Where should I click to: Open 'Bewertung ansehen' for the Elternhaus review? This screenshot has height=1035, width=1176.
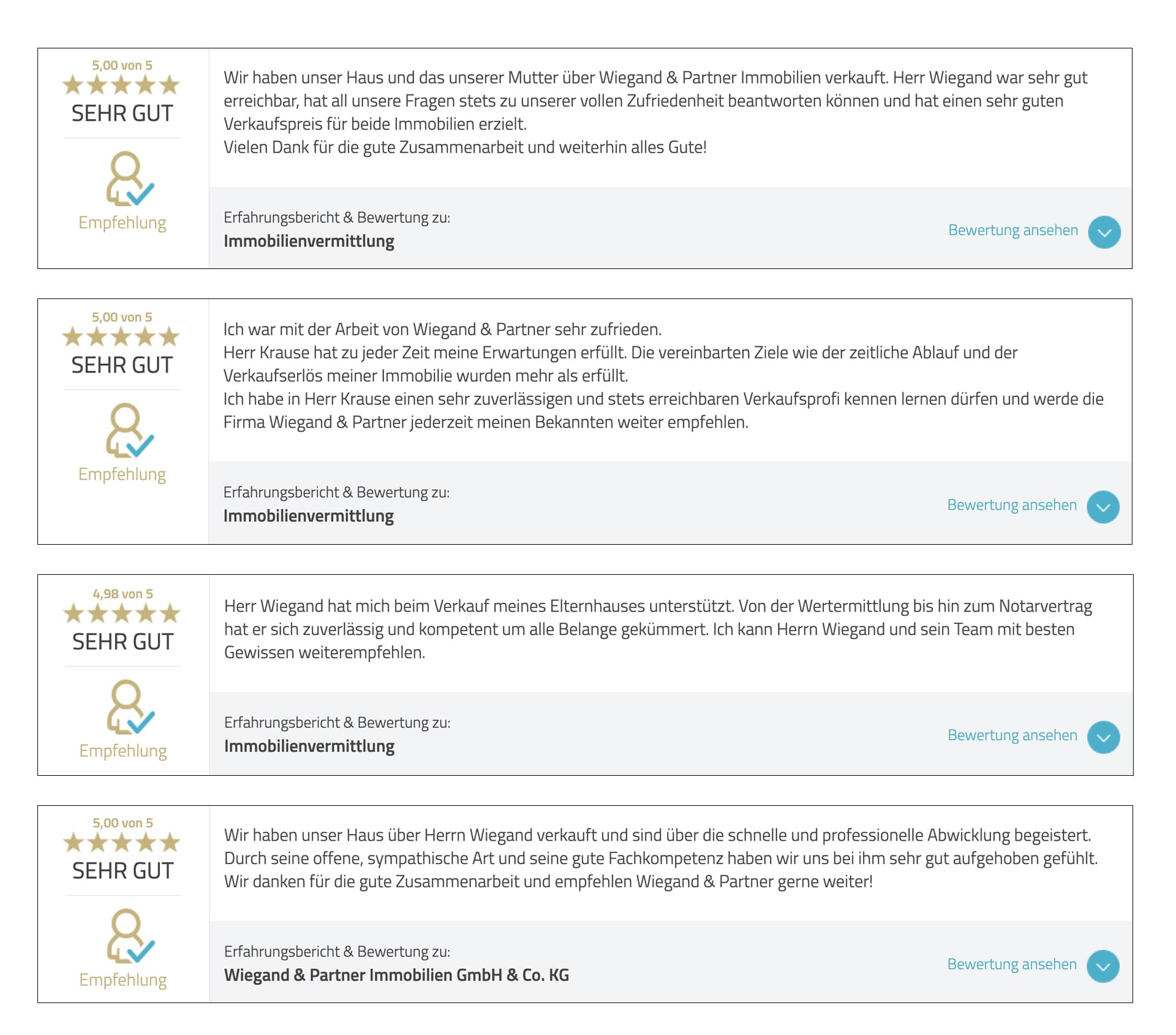point(1012,735)
